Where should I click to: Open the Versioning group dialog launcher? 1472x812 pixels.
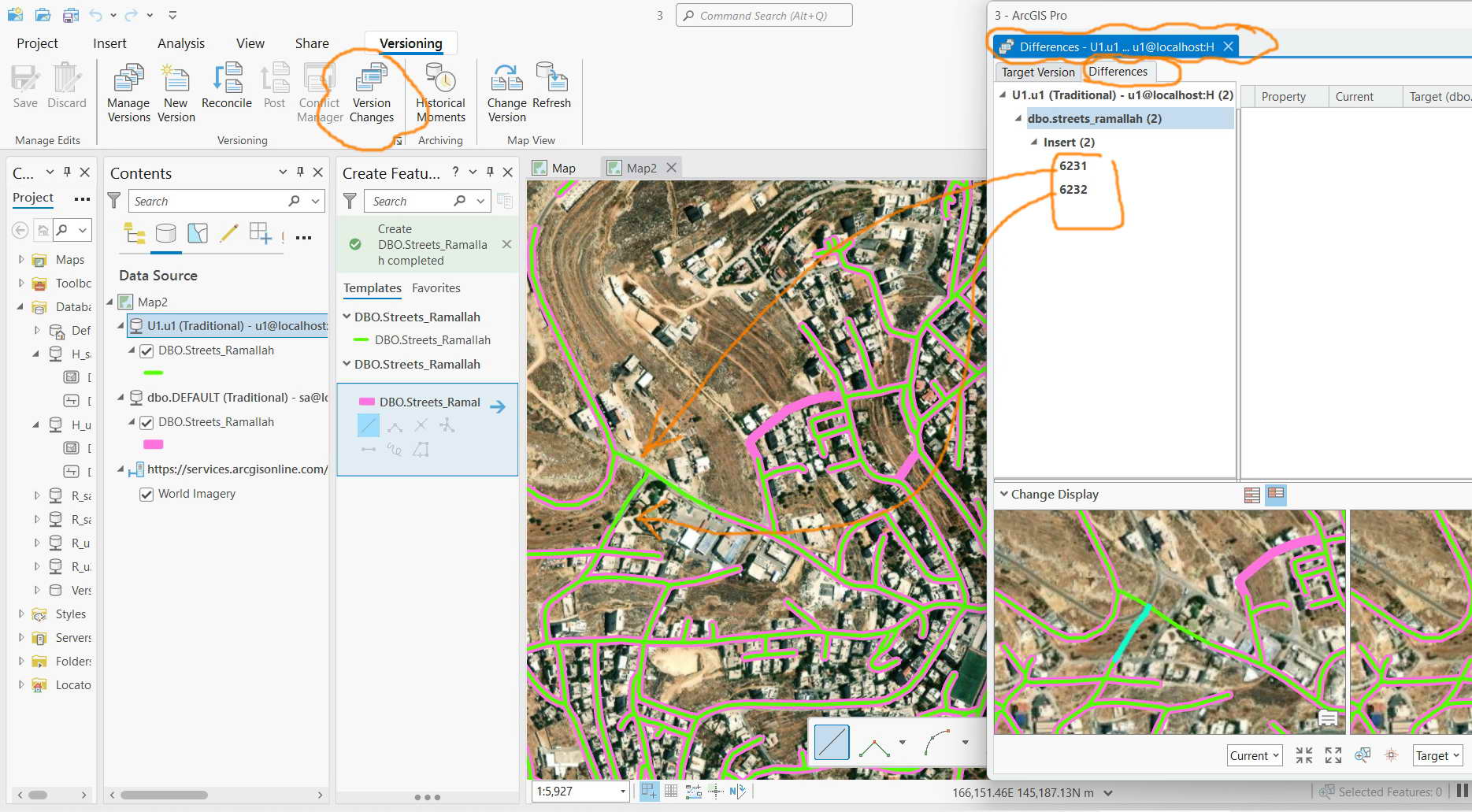point(398,141)
